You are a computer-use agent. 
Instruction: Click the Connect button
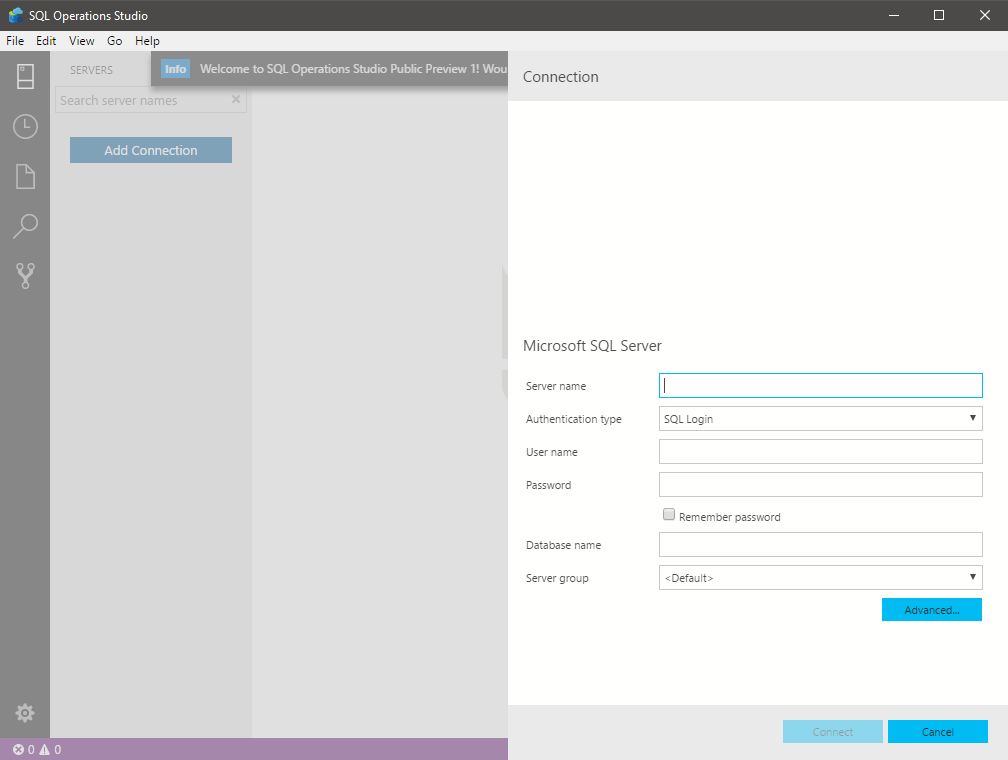click(832, 732)
